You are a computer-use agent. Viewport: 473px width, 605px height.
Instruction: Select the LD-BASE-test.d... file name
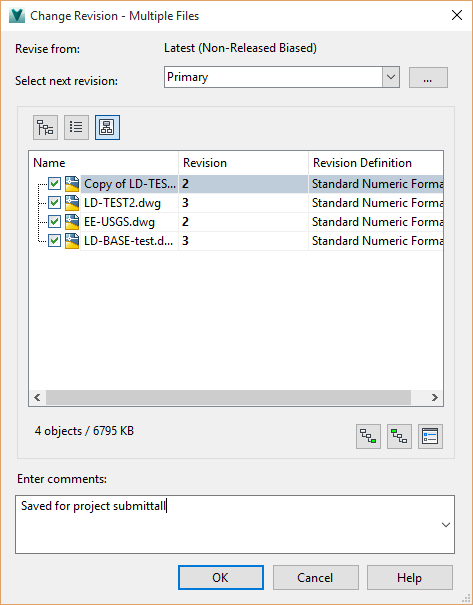point(128,241)
